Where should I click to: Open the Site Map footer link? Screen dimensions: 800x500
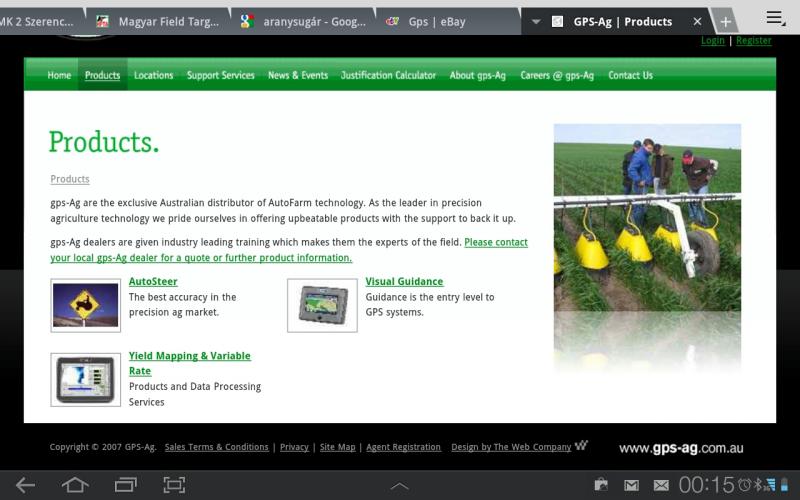click(x=337, y=447)
